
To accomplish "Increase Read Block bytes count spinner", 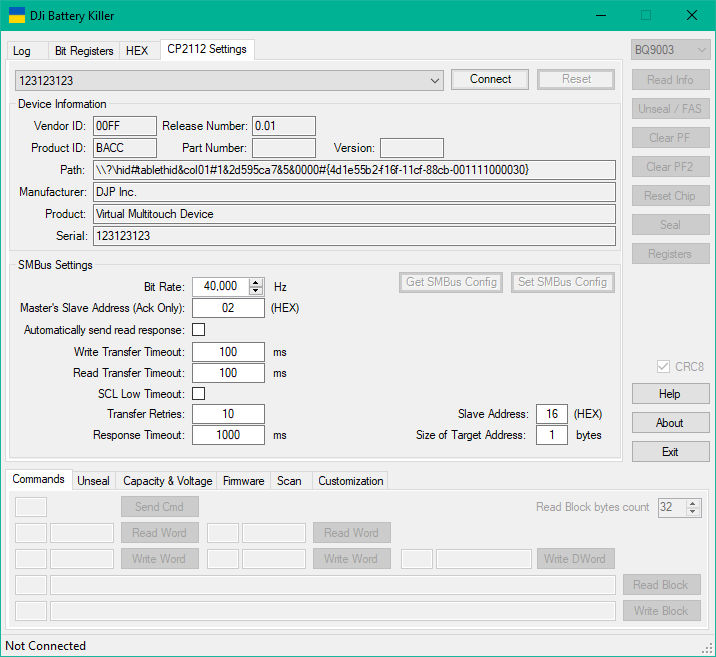I will point(692,503).
